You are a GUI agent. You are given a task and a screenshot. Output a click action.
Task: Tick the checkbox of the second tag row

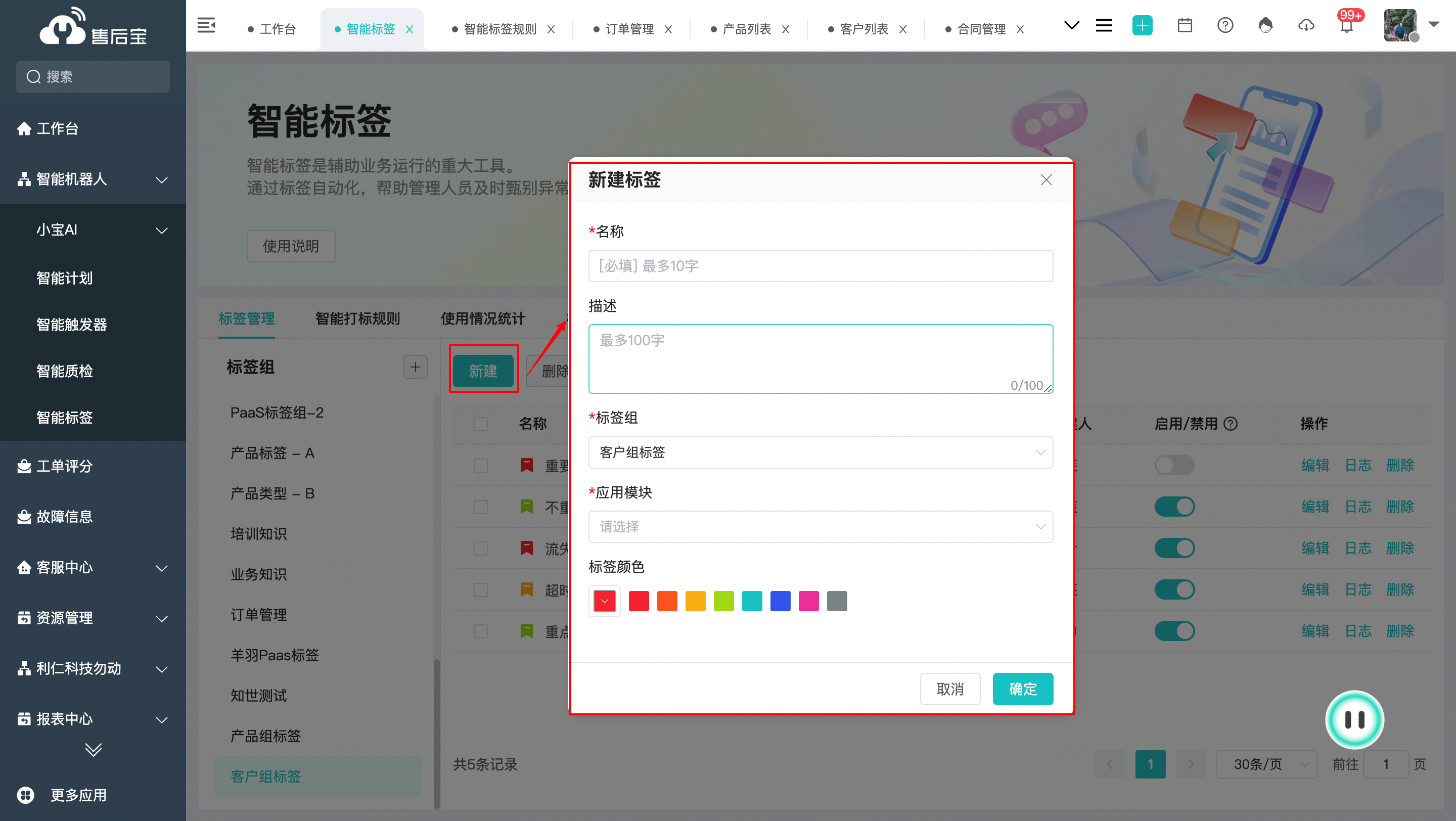pyautogui.click(x=480, y=507)
